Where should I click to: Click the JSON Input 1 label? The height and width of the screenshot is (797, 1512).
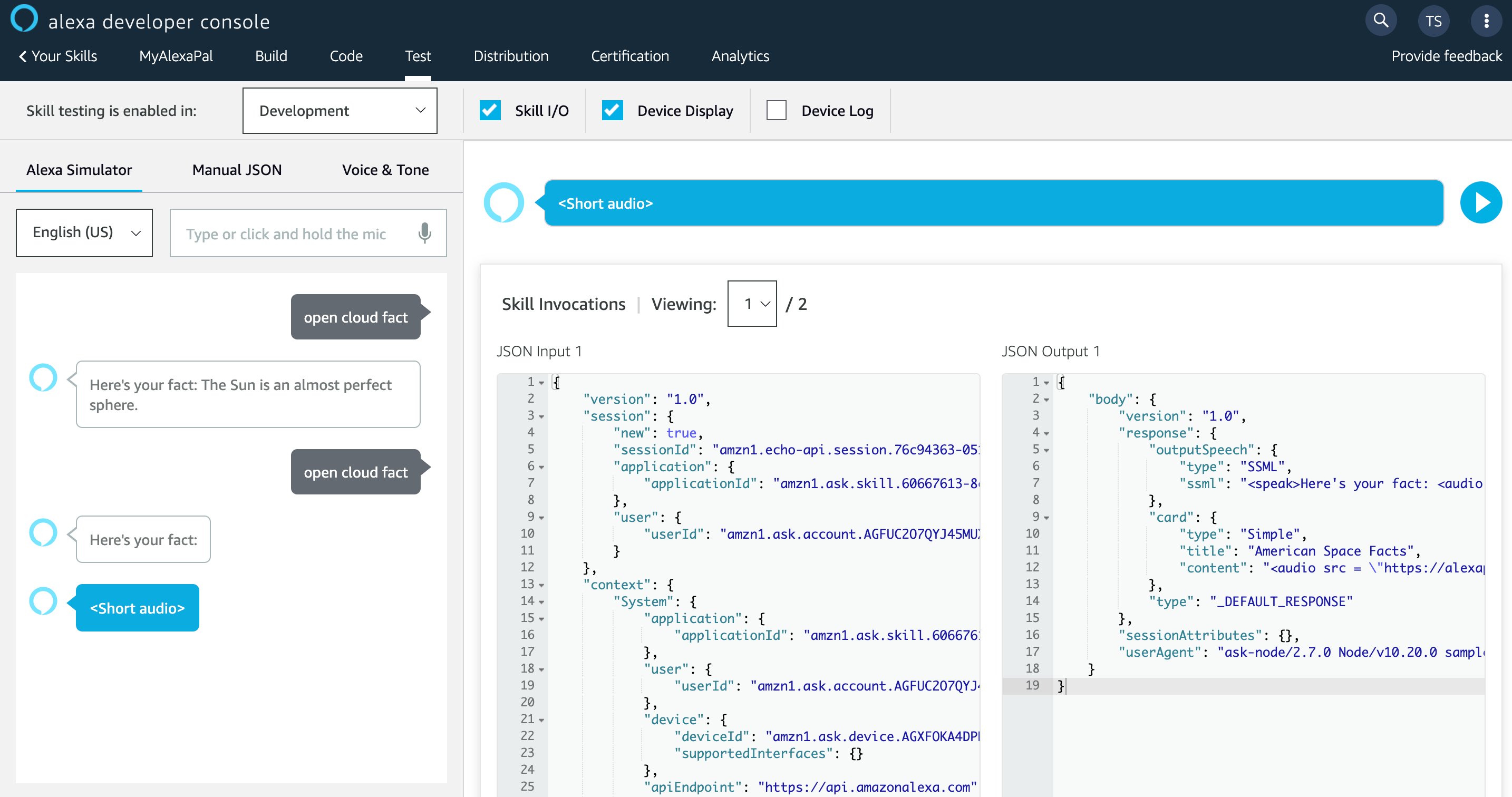coord(539,351)
